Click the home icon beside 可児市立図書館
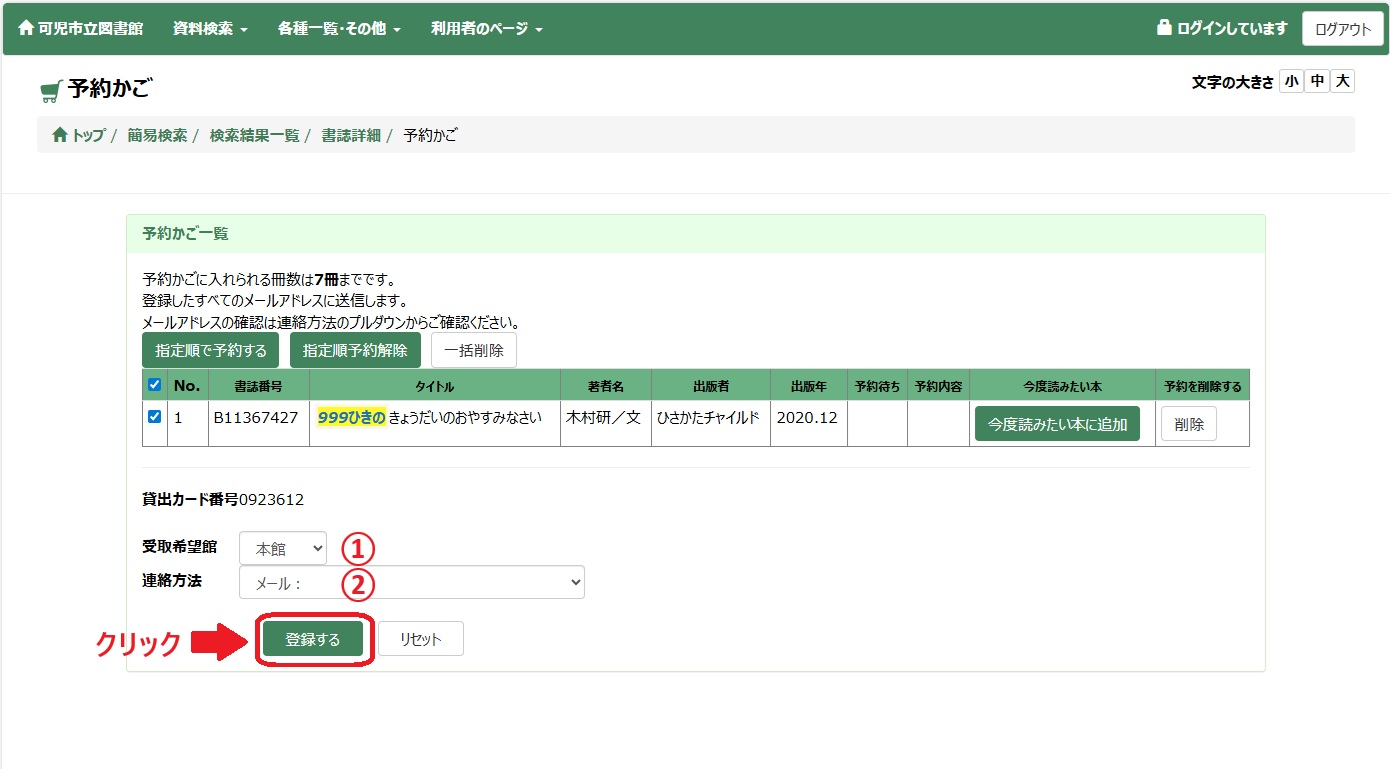 tap(26, 28)
